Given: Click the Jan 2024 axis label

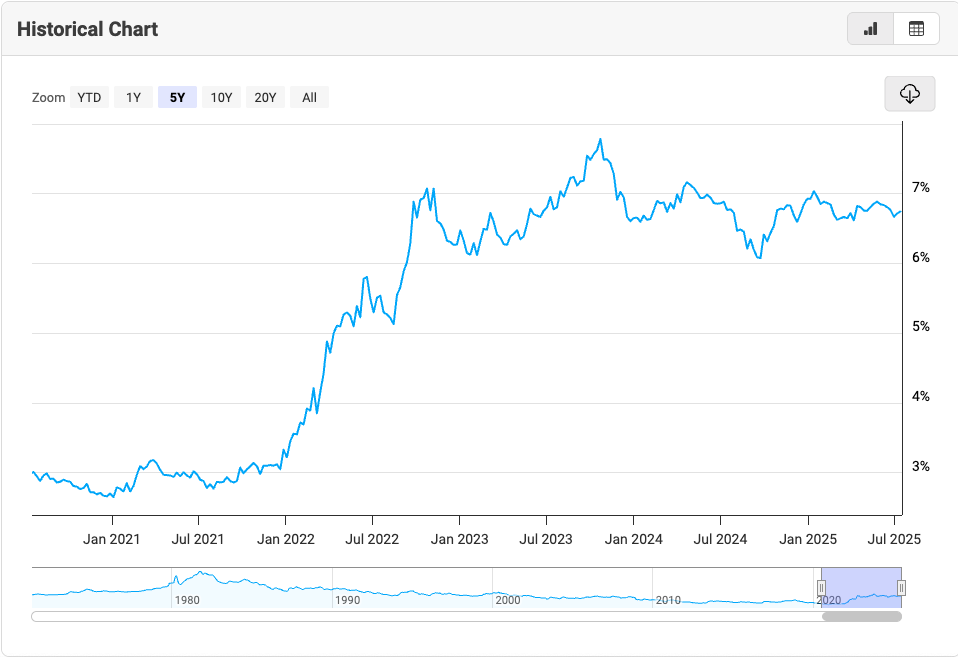Looking at the screenshot, I should click(x=634, y=539).
